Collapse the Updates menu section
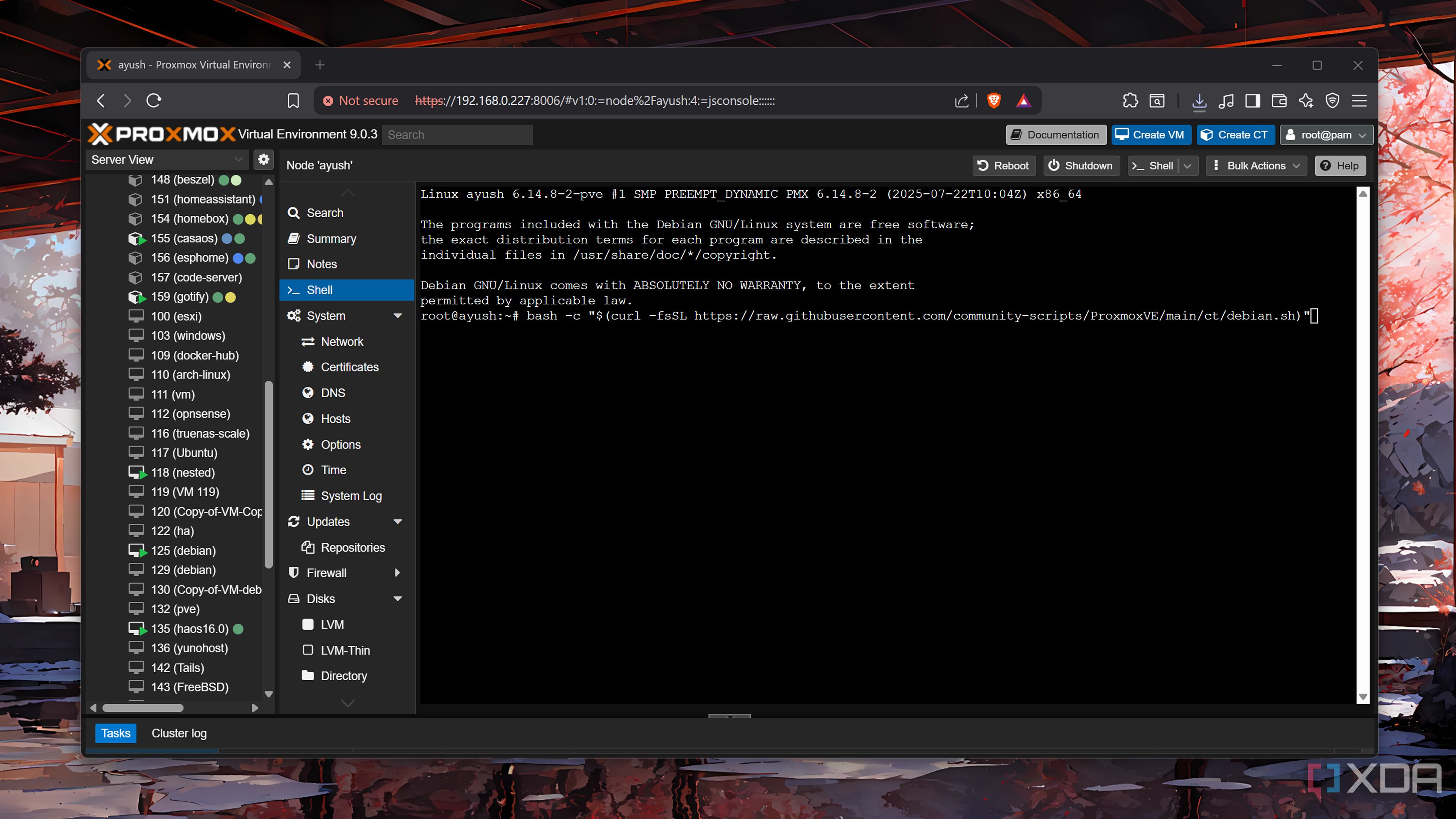 coord(397,521)
